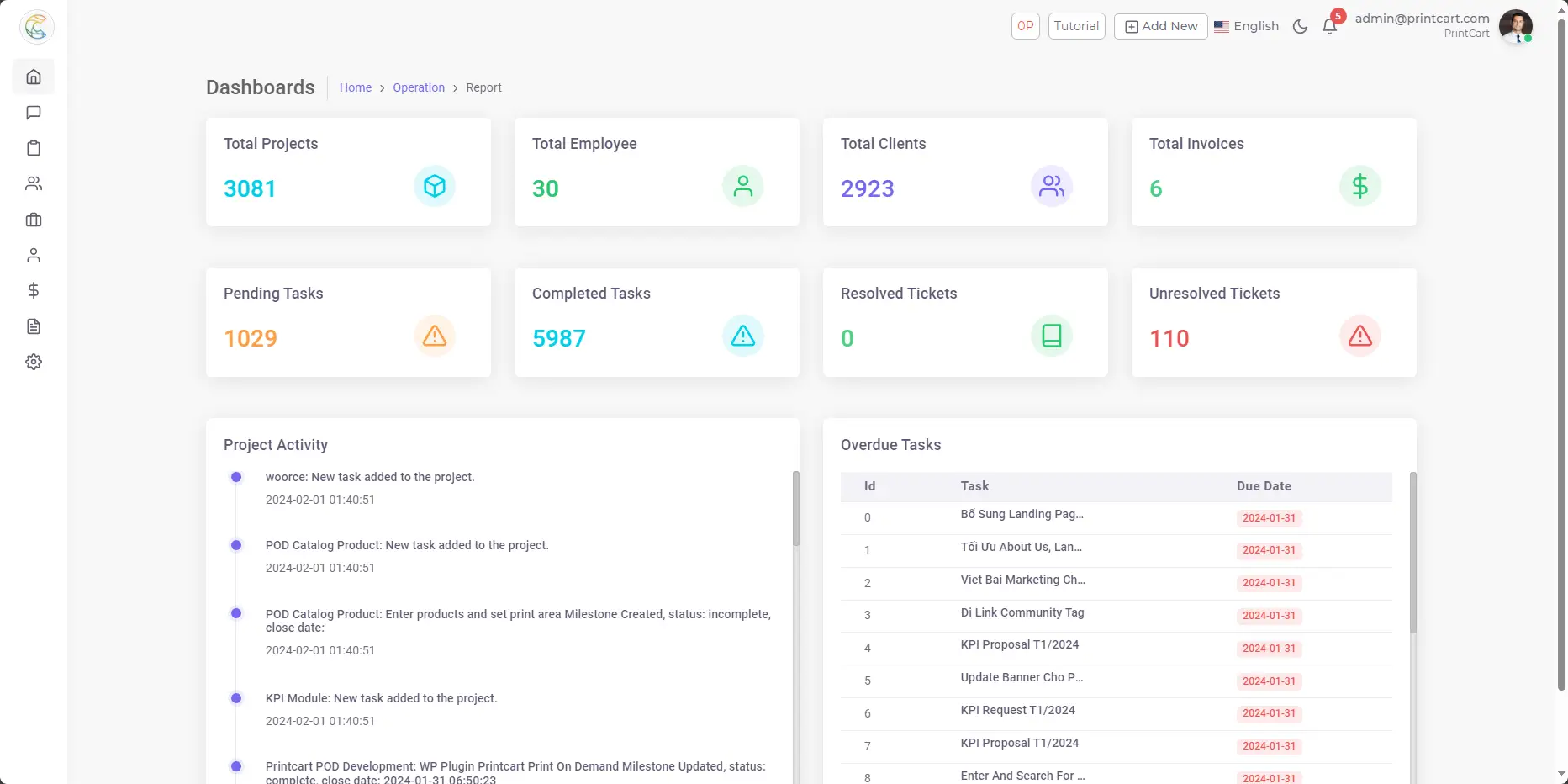The image size is (1568, 784).
Task: Click the briefcase Projects icon in sidebar
Action: [34, 220]
